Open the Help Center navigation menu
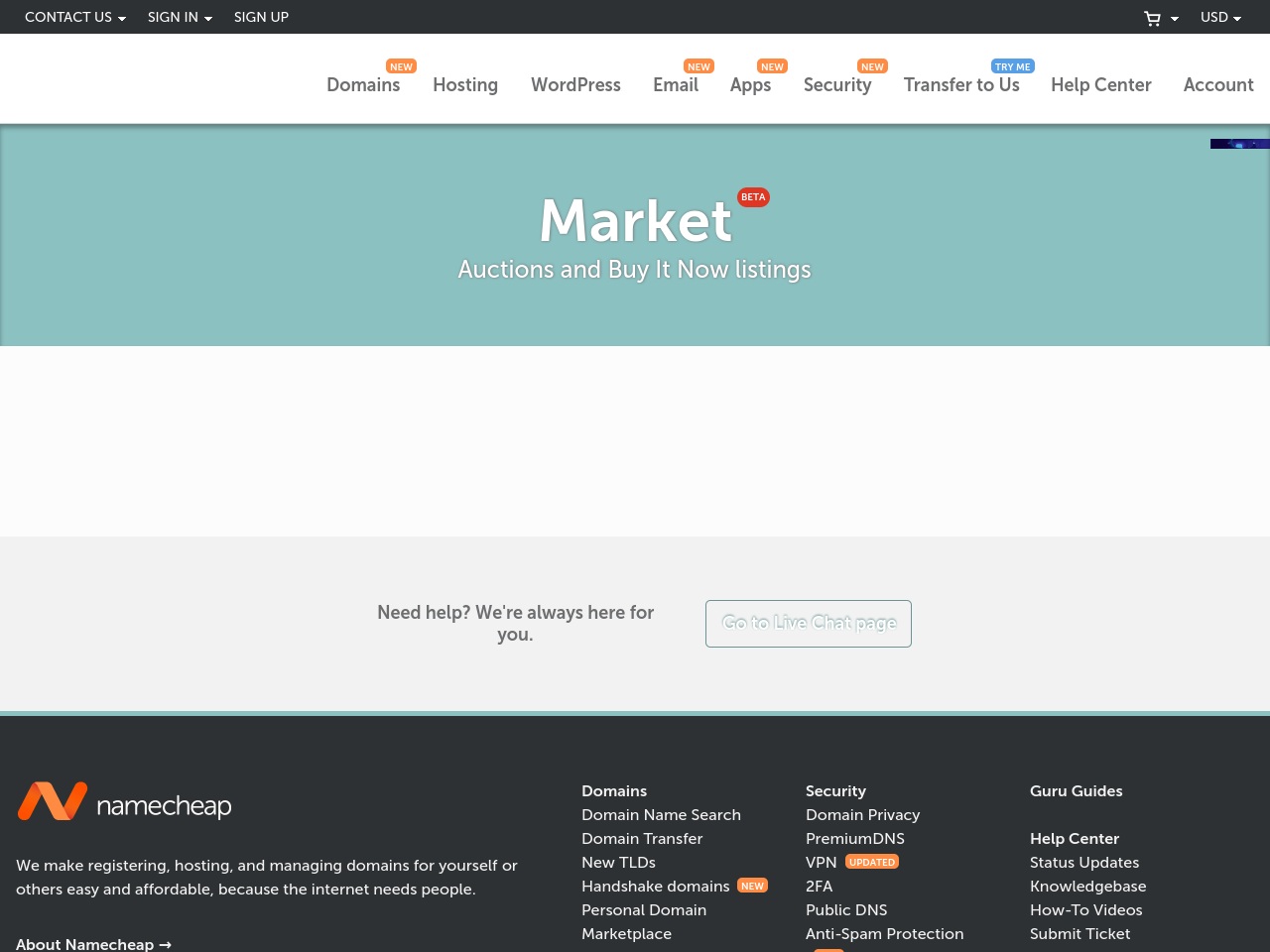The width and height of the screenshot is (1270, 952). [1101, 85]
